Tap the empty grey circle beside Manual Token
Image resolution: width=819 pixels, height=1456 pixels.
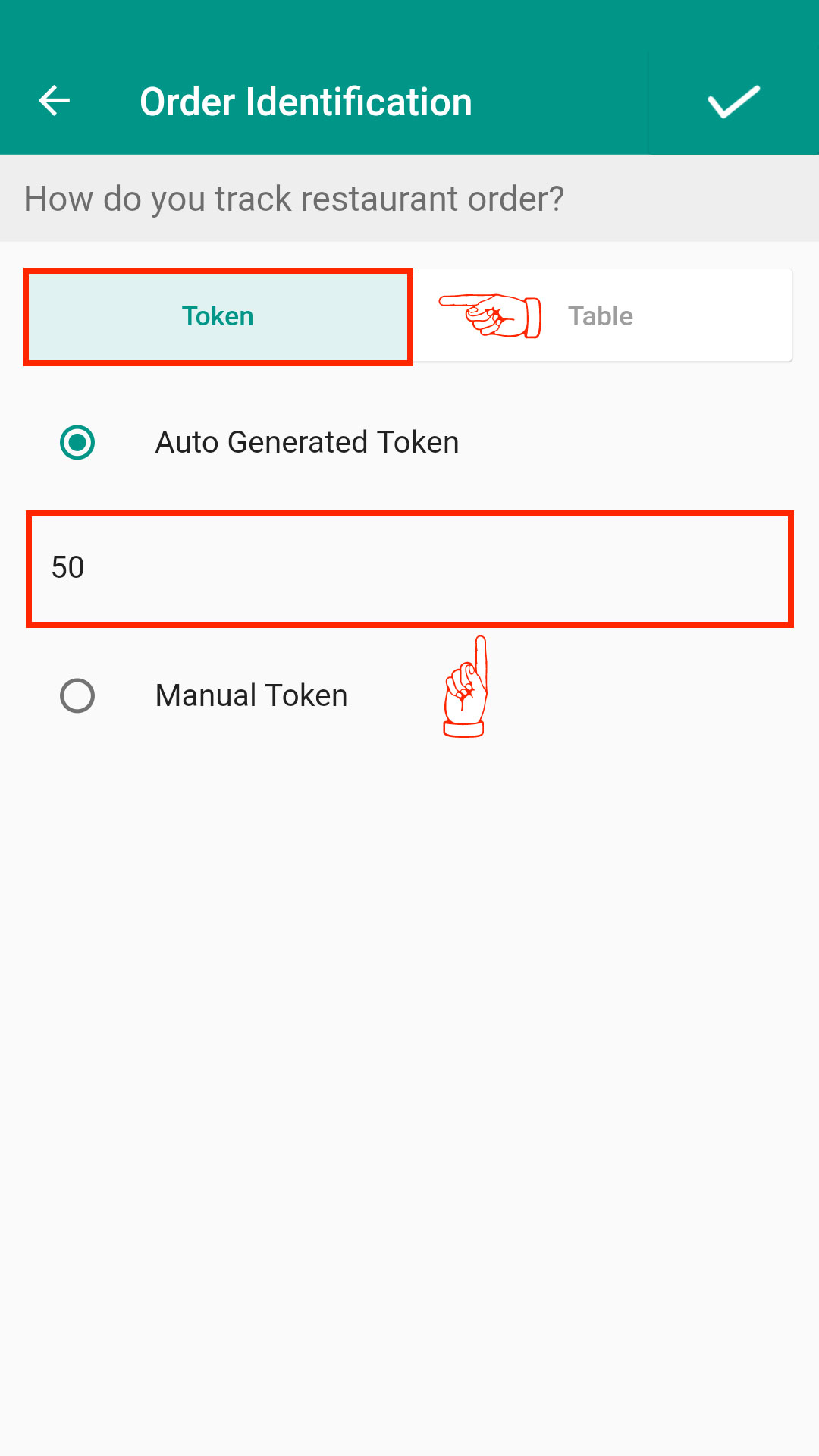[x=77, y=695]
